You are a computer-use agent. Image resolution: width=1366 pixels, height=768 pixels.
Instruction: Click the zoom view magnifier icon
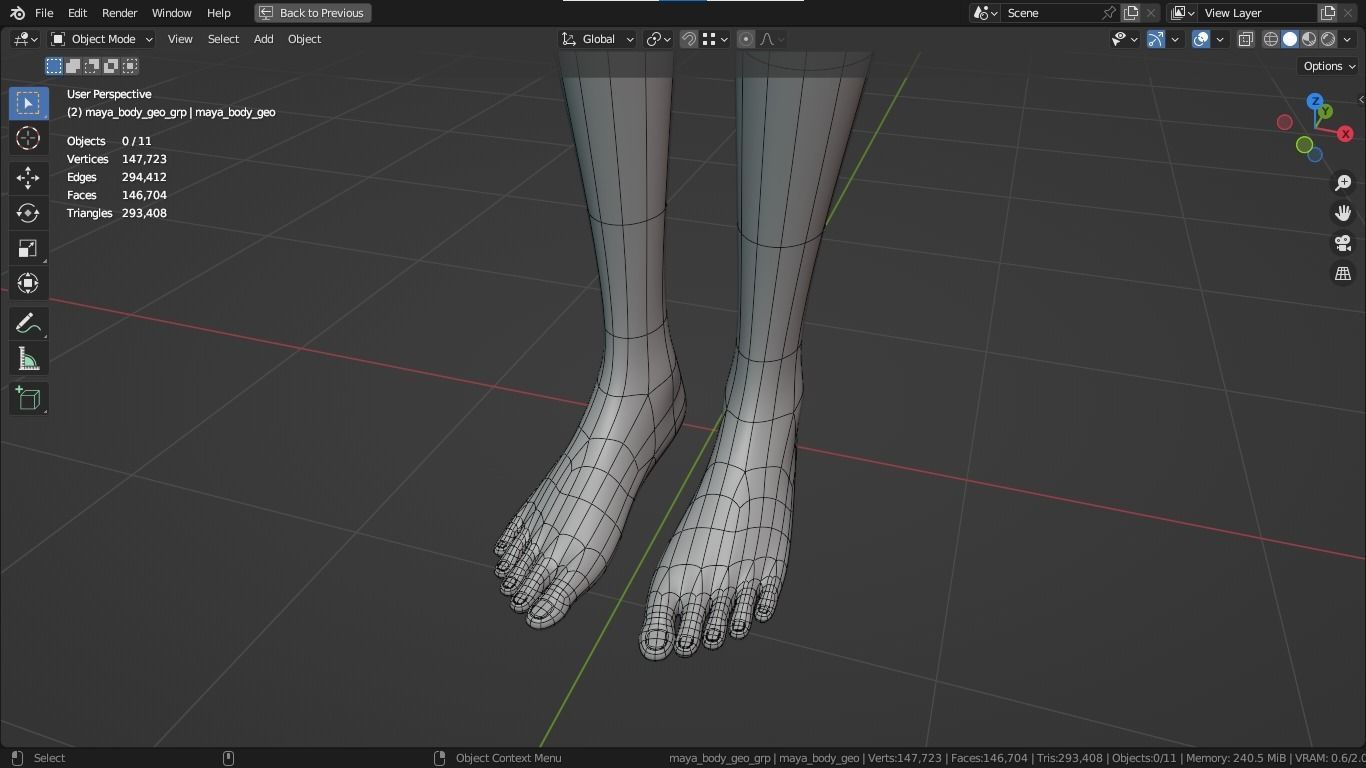tap(1343, 183)
